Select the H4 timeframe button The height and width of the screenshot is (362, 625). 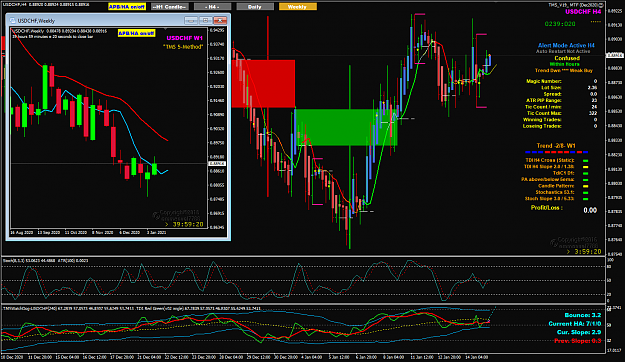pyautogui.click(x=212, y=7)
